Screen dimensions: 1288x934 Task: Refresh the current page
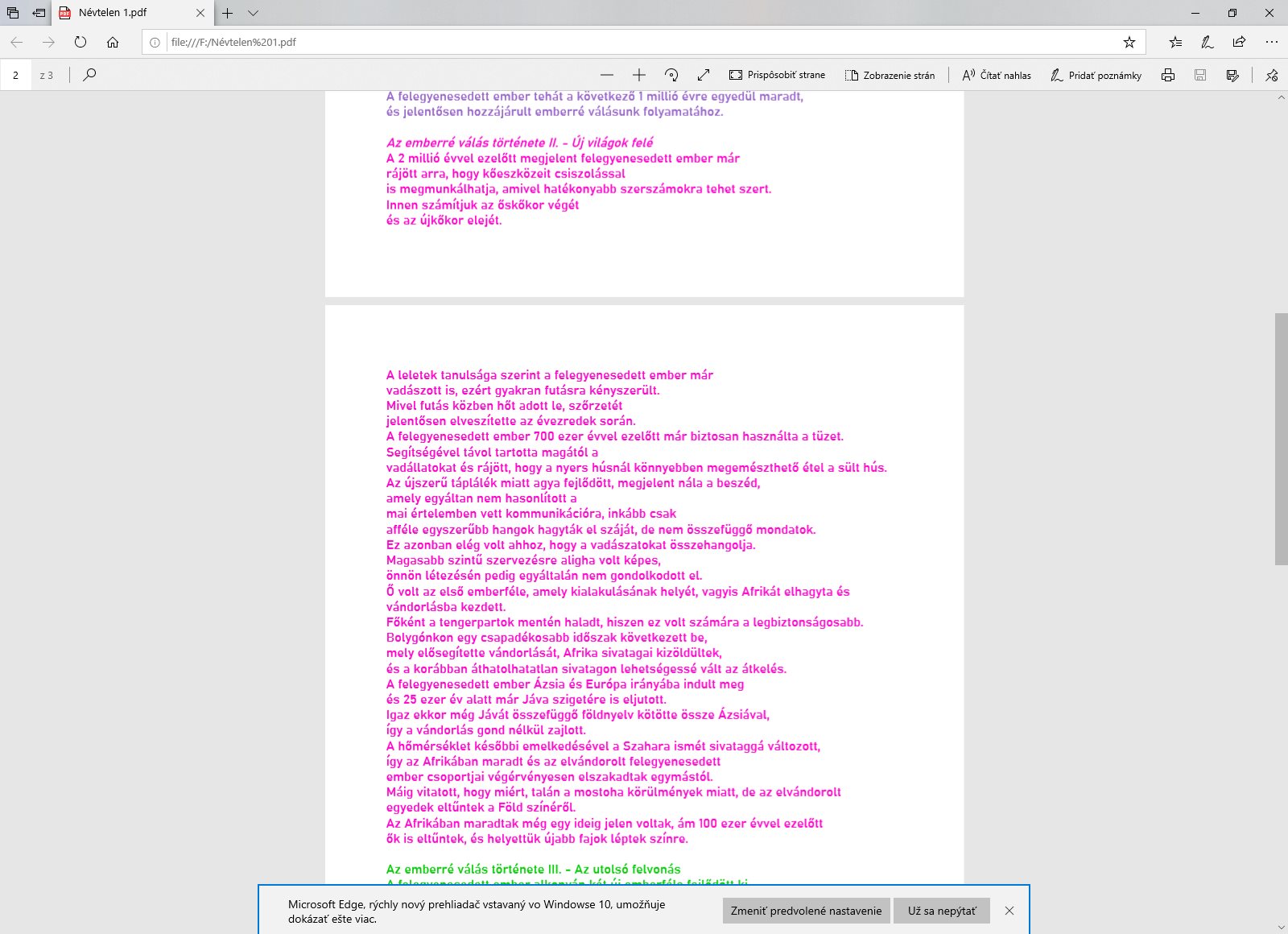click(80, 42)
